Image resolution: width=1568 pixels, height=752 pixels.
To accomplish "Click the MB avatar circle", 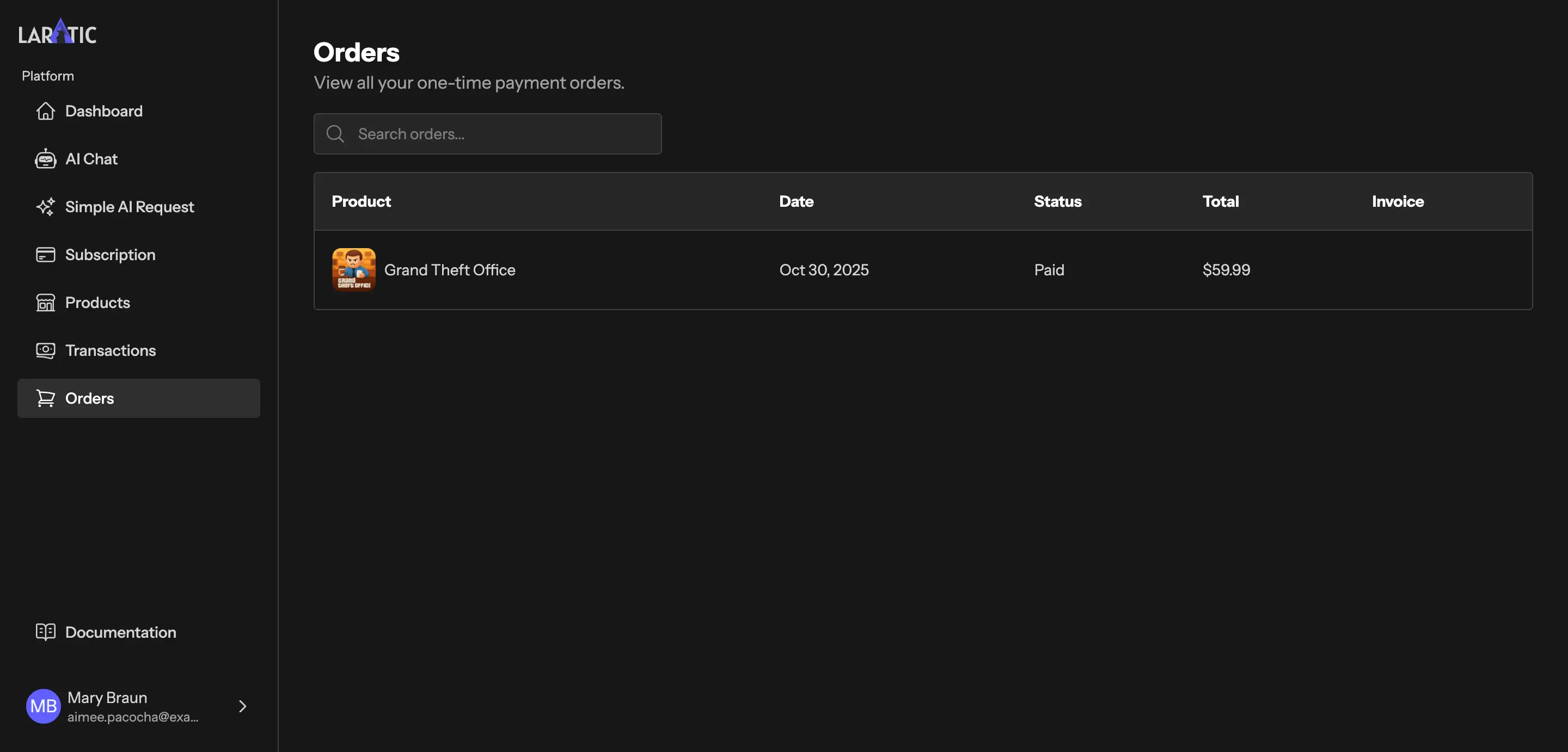I will (42, 706).
